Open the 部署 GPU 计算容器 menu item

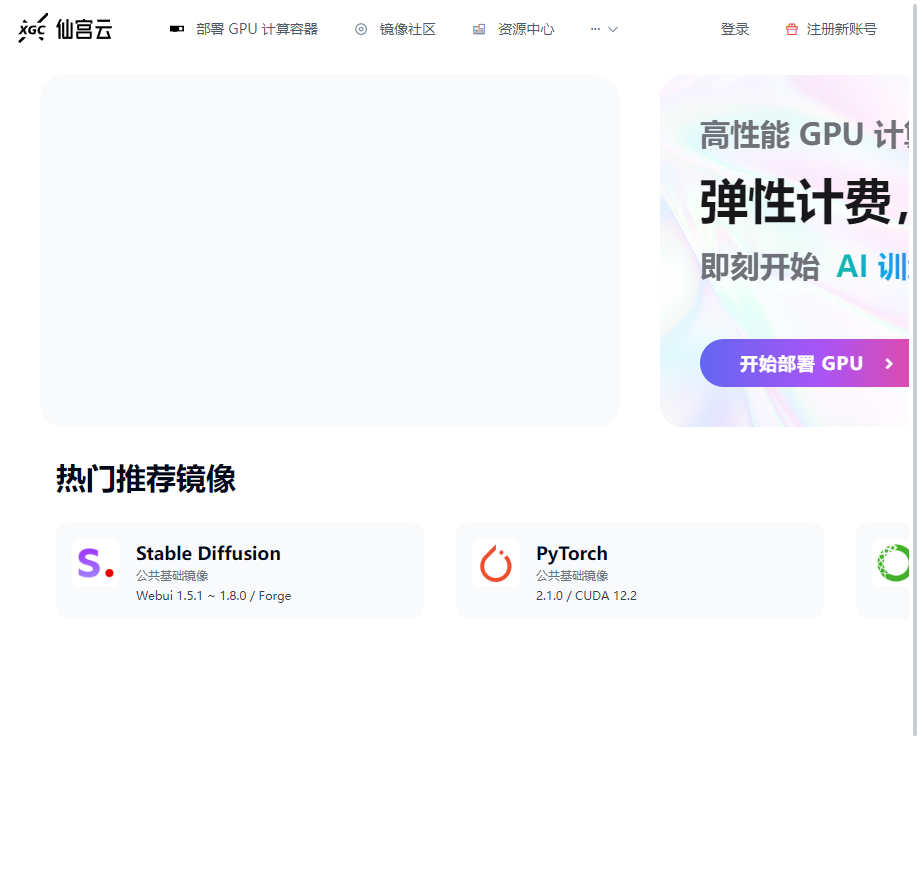click(257, 29)
